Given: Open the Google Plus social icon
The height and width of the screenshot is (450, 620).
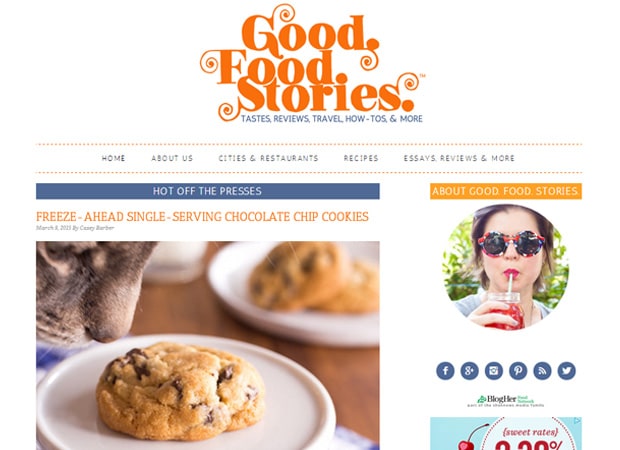Looking at the screenshot, I should click(469, 371).
